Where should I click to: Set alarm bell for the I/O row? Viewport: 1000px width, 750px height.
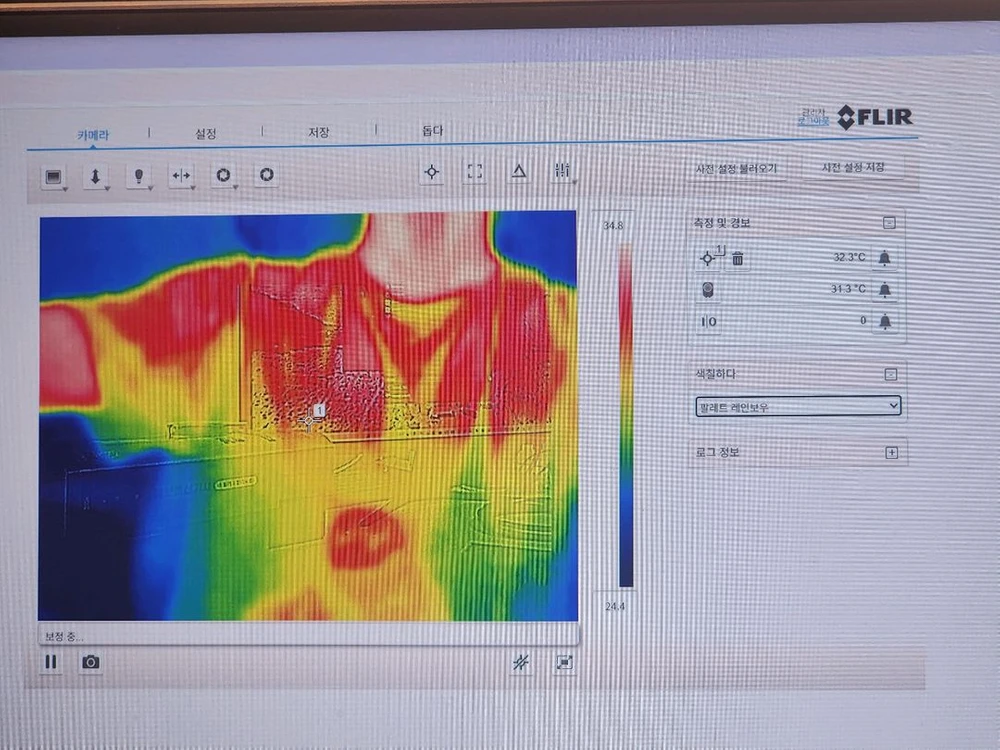tap(885, 321)
